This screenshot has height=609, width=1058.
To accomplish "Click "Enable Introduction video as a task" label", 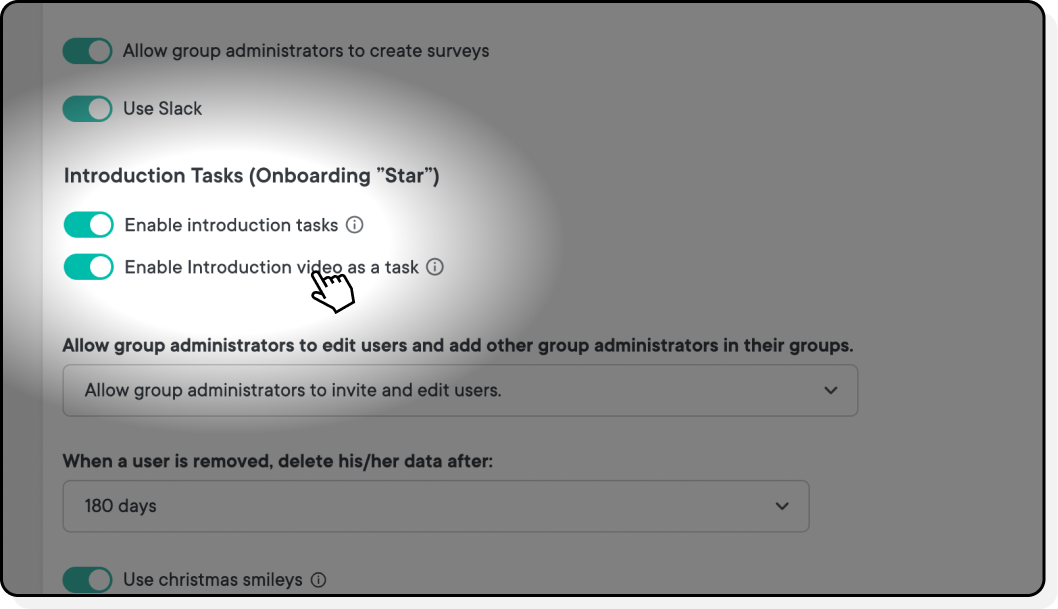I will 271,267.
